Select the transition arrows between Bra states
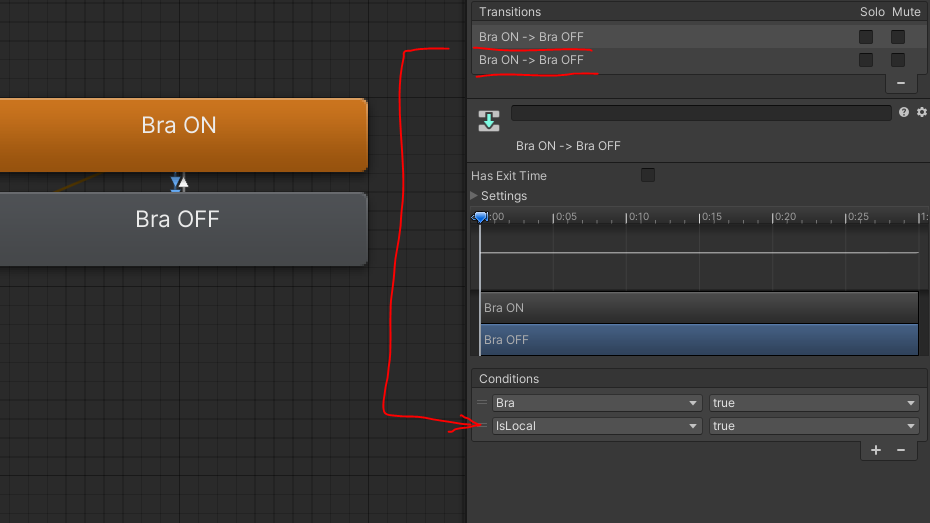Screen dimensions: 930x523 click(179, 183)
